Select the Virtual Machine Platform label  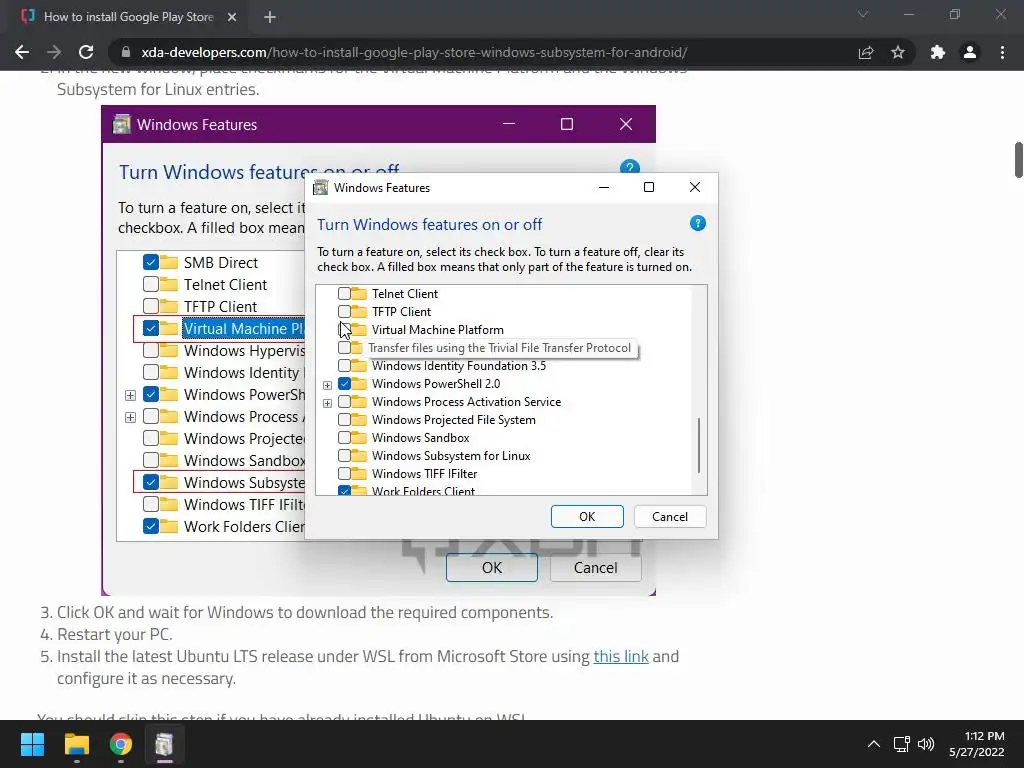click(x=438, y=330)
